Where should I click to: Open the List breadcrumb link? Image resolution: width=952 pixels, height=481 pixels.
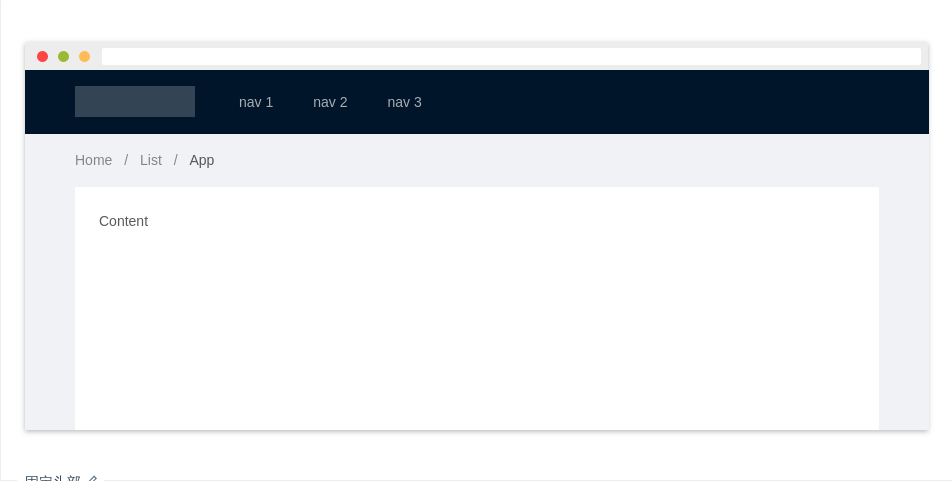pyautogui.click(x=151, y=160)
